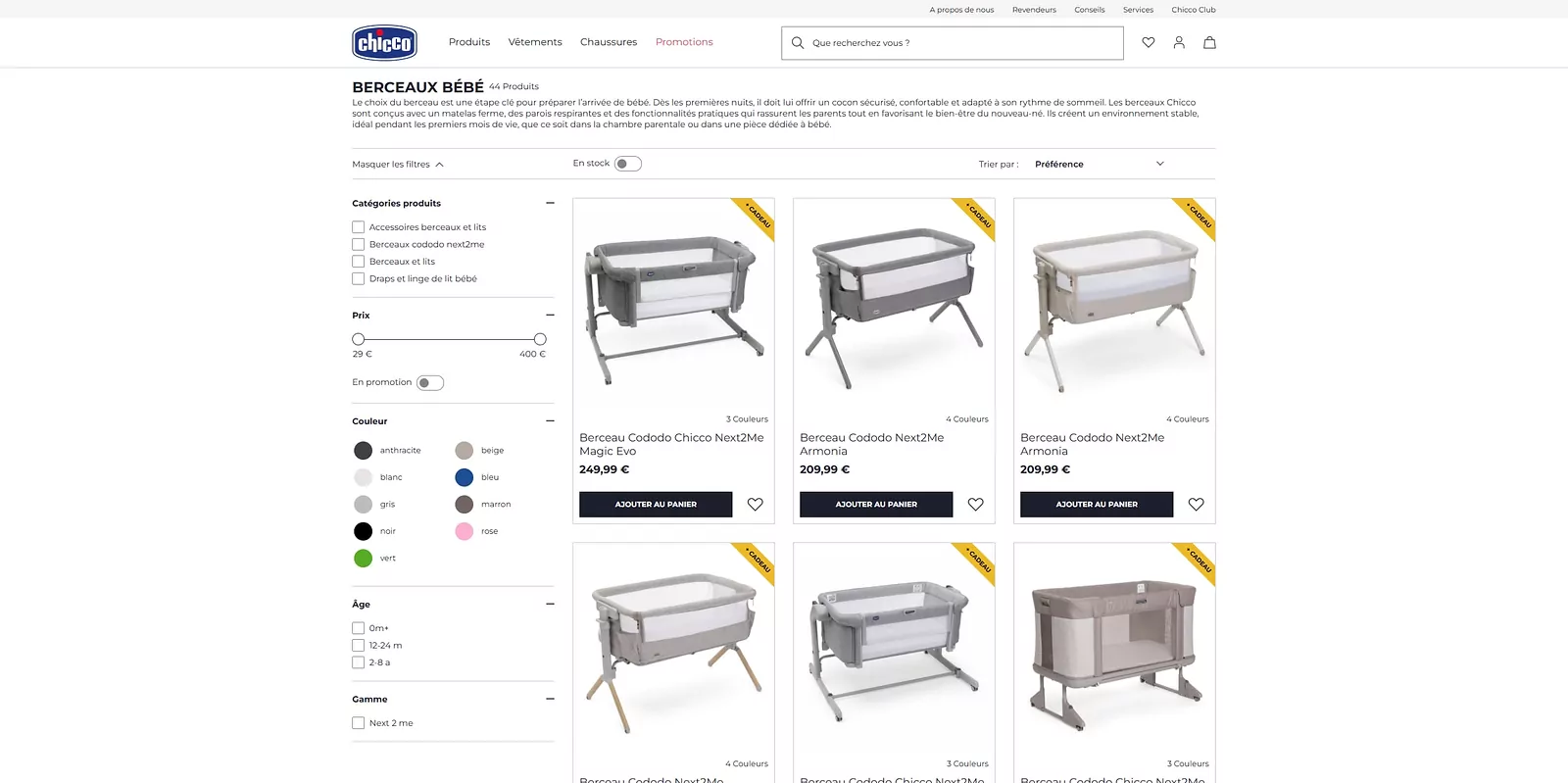Go to Promotions menu
The width and height of the screenshot is (1568, 783).
click(684, 42)
